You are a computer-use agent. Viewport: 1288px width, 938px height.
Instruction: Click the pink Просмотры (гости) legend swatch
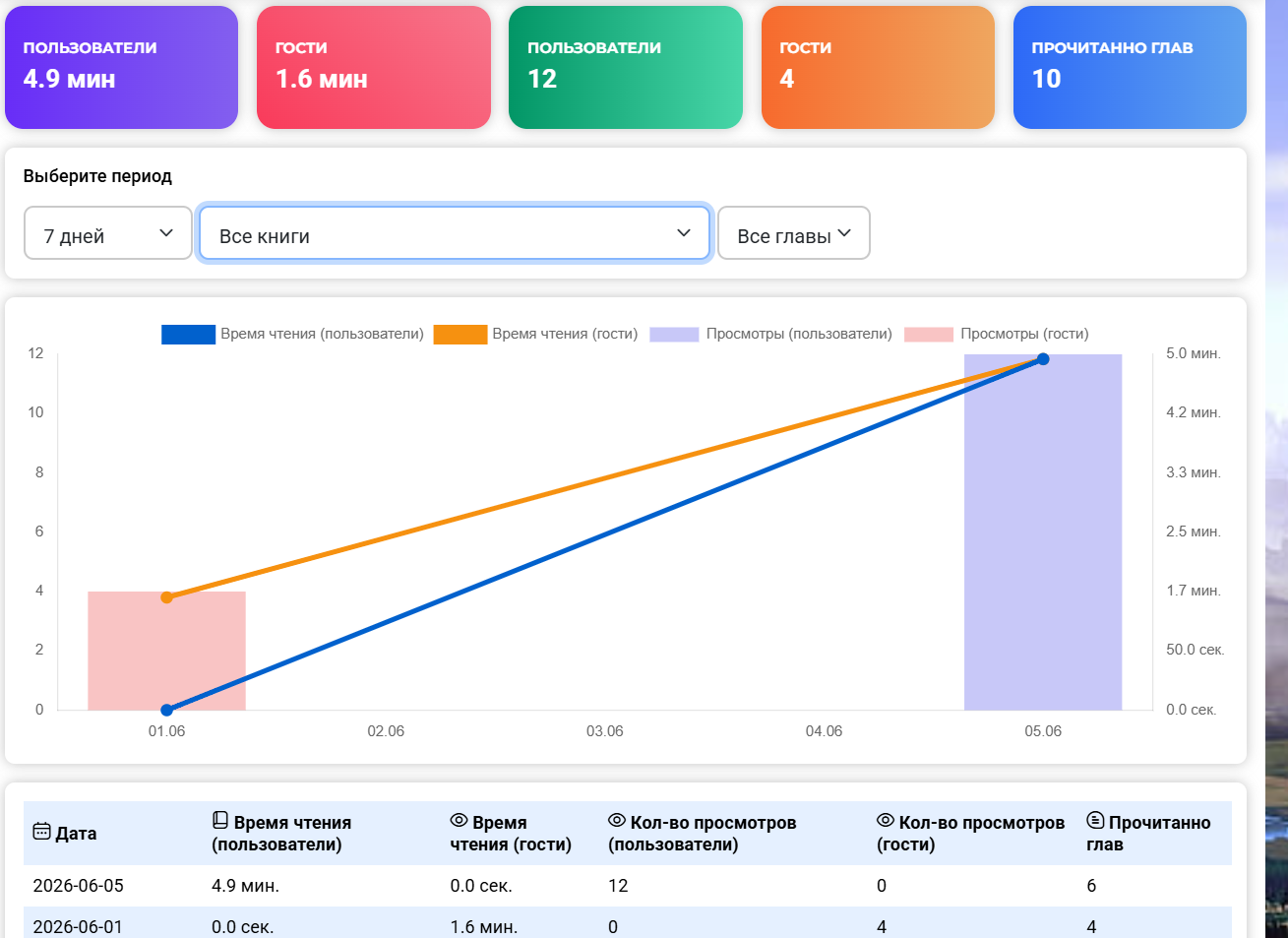point(929,334)
